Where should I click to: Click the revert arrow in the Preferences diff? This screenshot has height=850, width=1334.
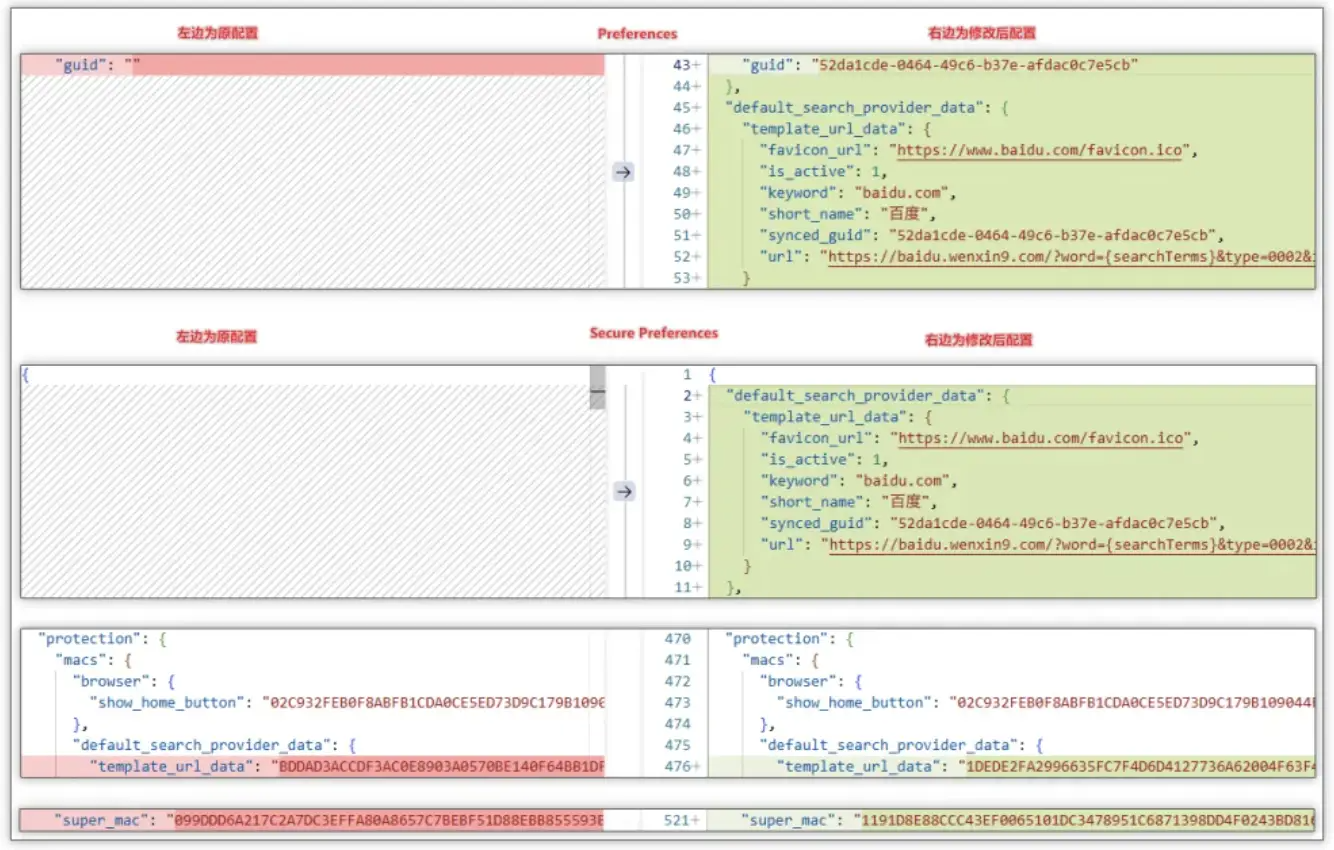(623, 172)
